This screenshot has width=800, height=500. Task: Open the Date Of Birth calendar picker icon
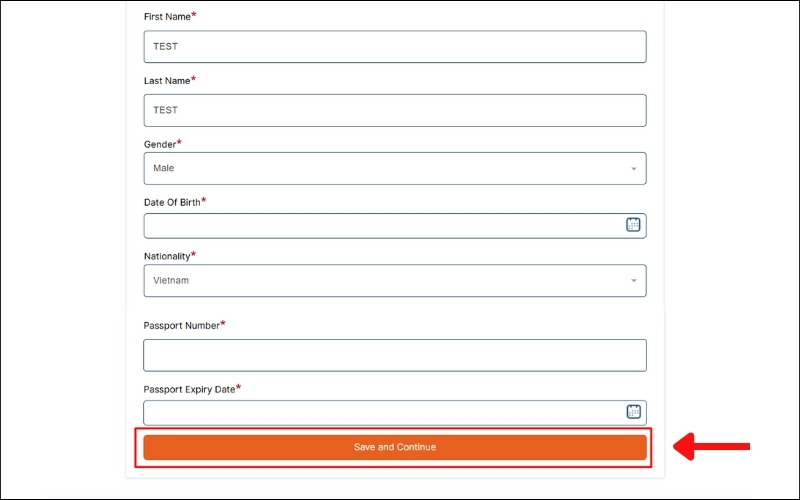[633, 225]
